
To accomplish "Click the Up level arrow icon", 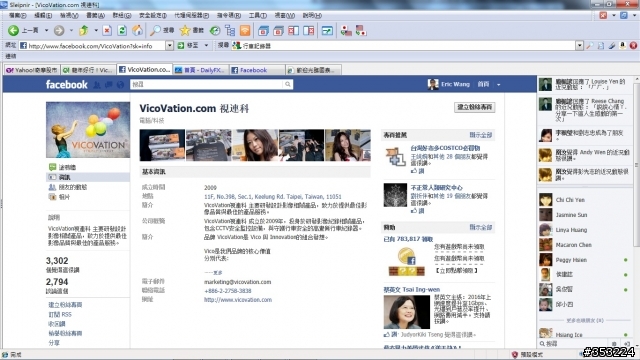I will [84, 31].
